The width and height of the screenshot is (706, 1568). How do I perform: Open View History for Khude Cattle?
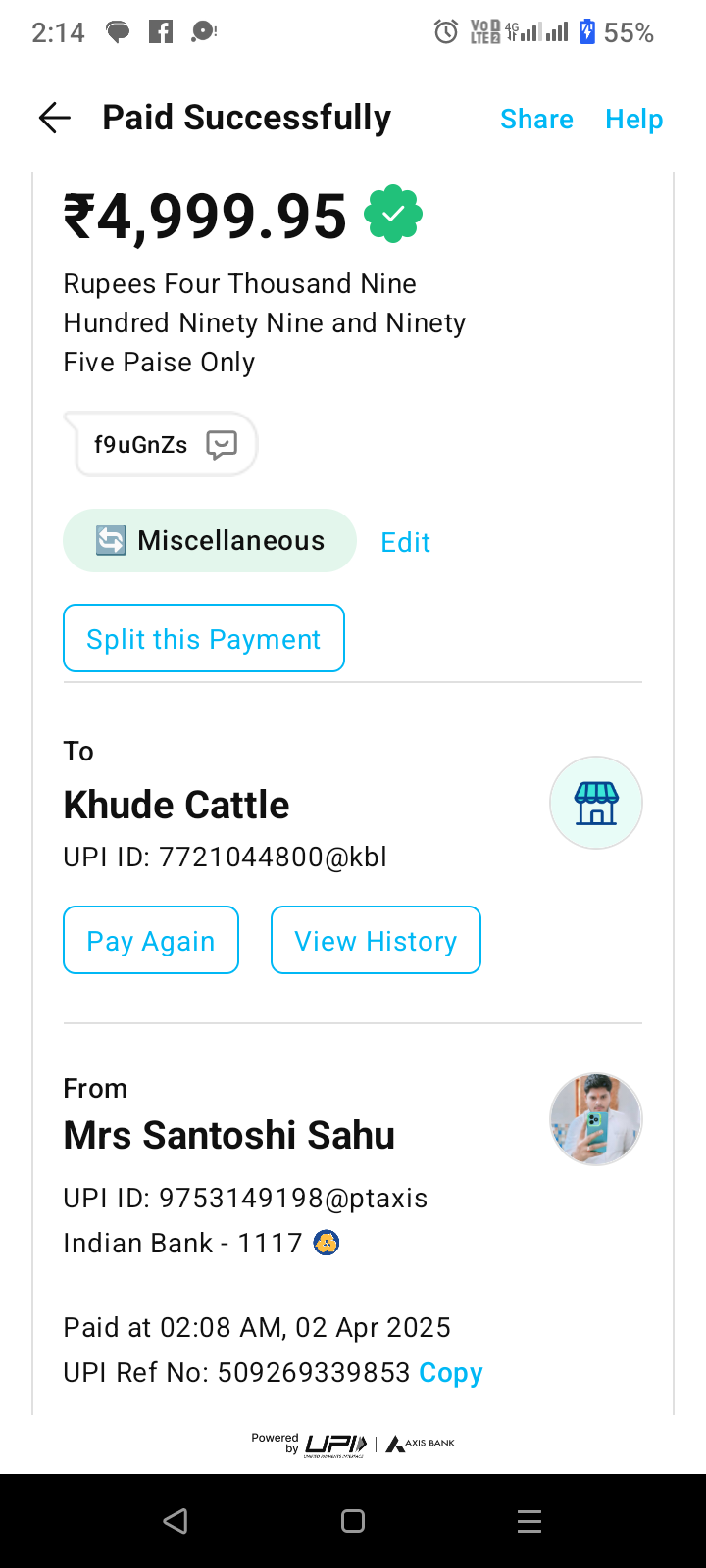pyautogui.click(x=376, y=941)
